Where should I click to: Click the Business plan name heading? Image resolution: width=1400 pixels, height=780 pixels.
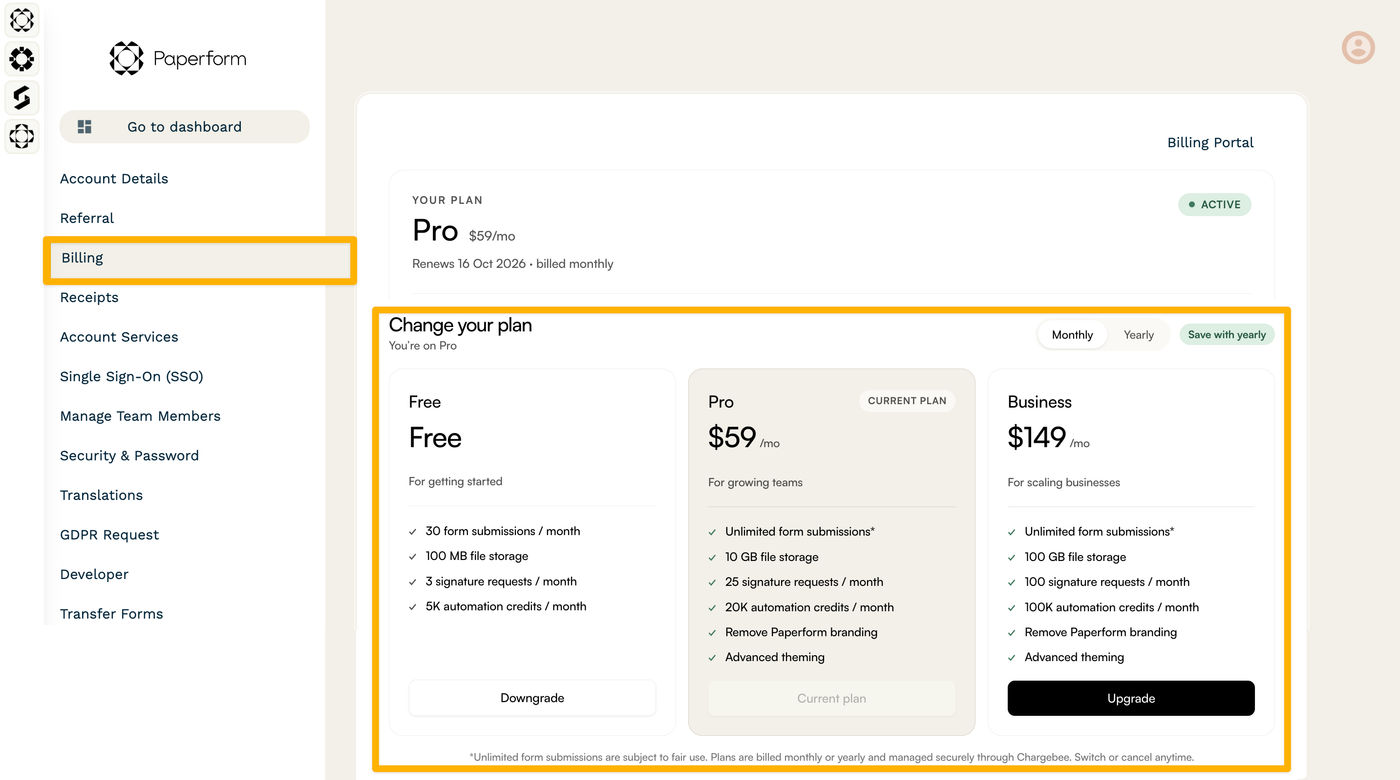tap(1040, 402)
